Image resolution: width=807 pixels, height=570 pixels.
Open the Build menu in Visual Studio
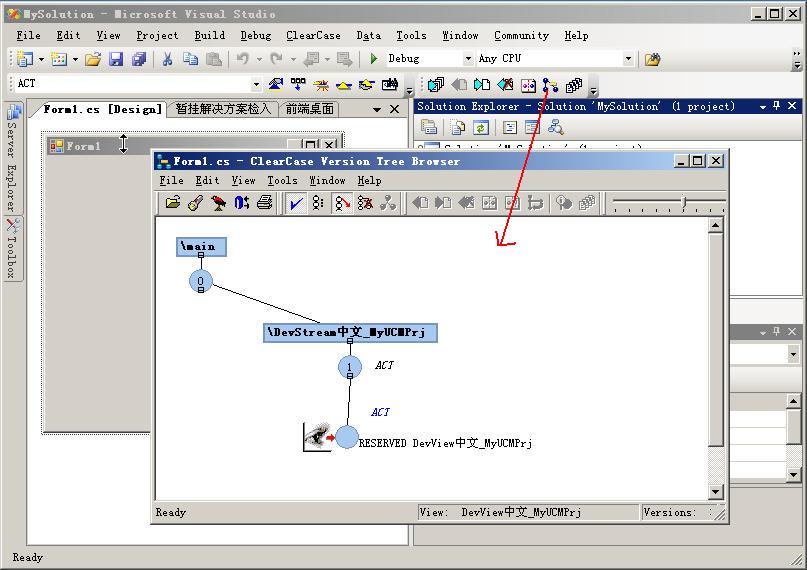point(209,35)
